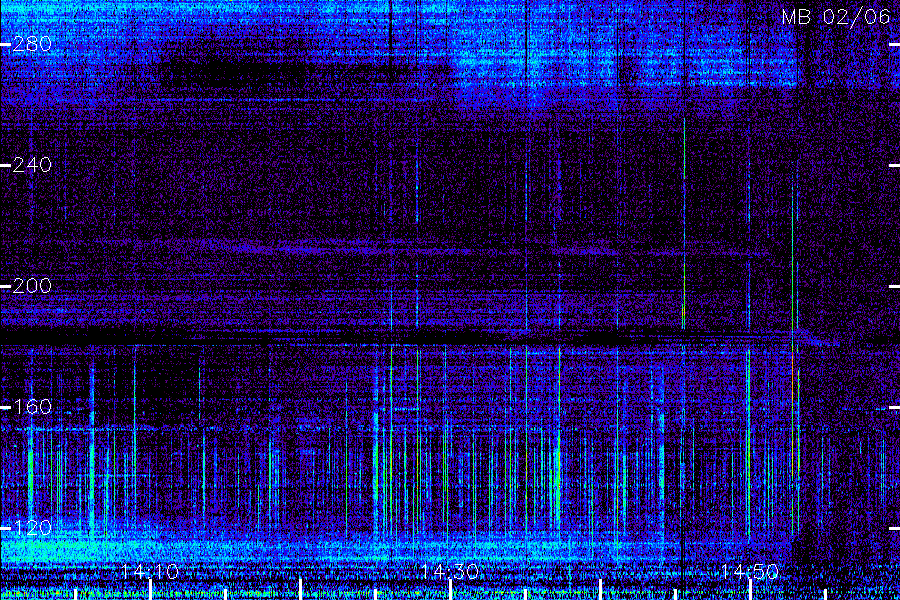Click the 240 frequency axis label

32,165
